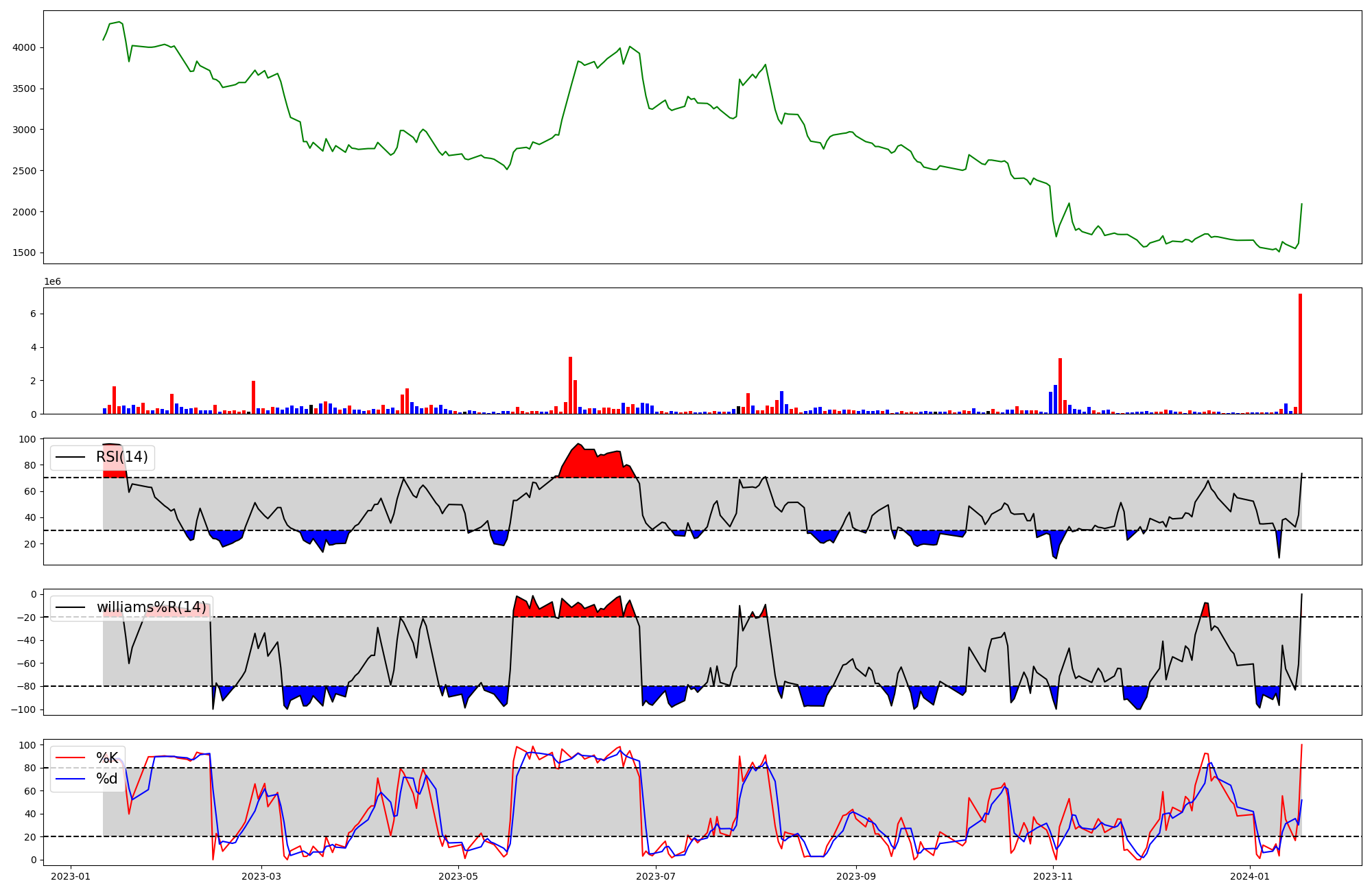The height and width of the screenshot is (892, 1372).
Task: Click the 2023-07 x-axis tick label
Action: coord(656,876)
